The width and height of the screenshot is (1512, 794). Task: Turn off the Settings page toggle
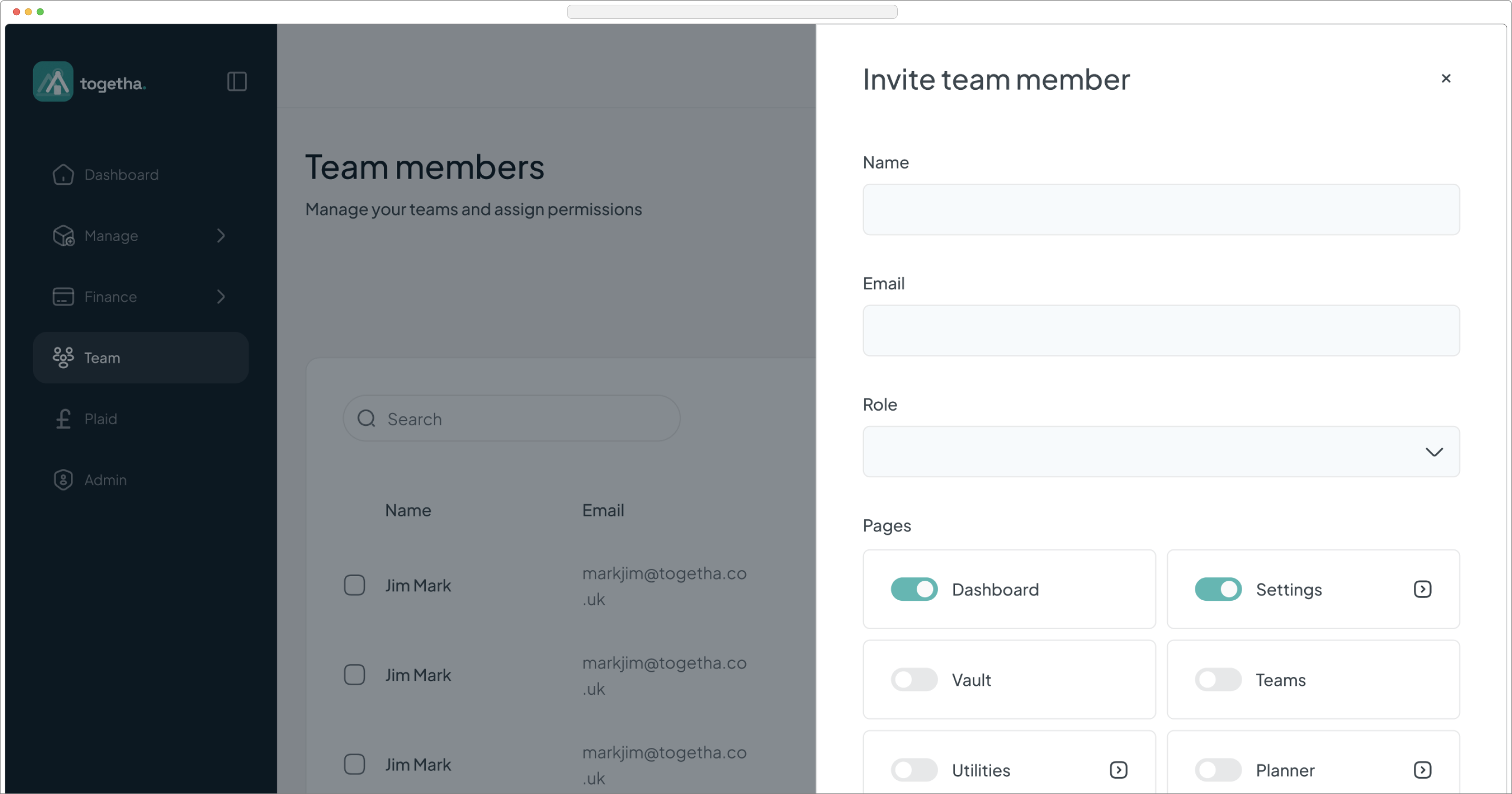1218,589
